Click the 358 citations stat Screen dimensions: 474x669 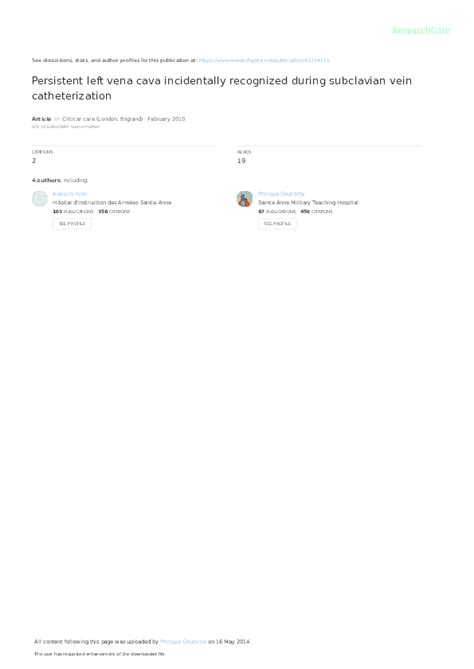(114, 212)
